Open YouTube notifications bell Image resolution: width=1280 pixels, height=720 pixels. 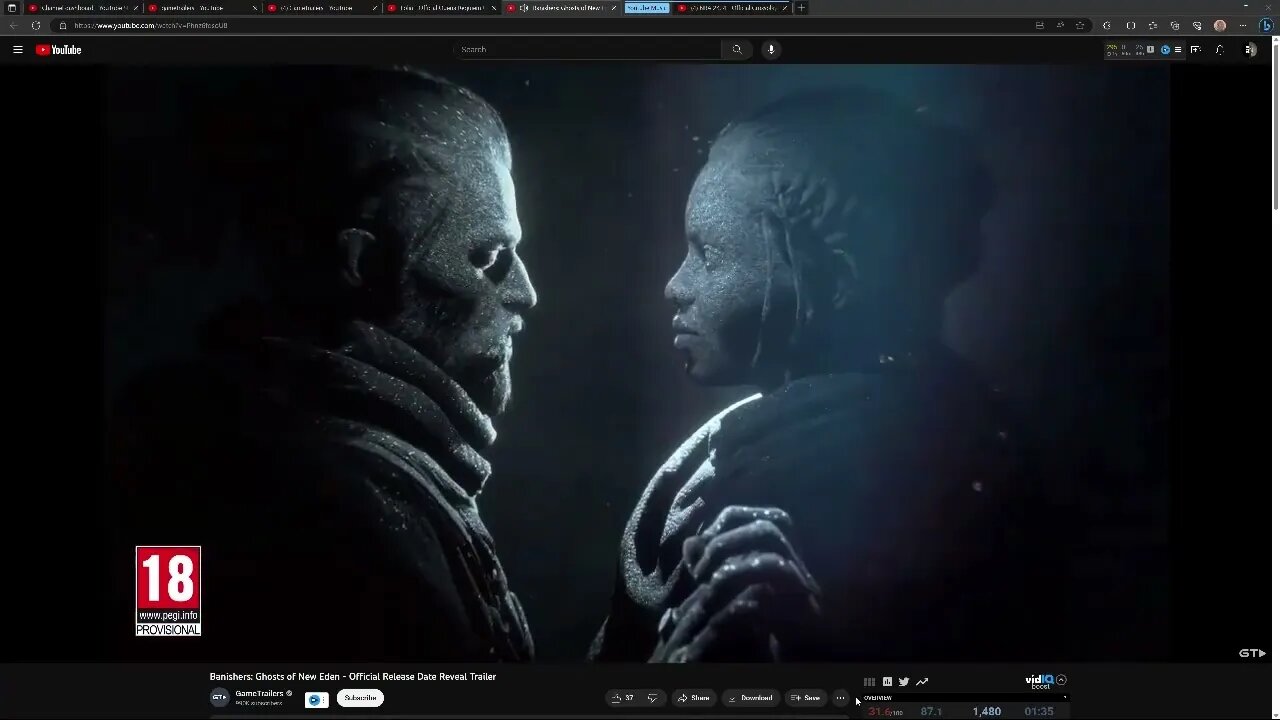pos(1219,49)
